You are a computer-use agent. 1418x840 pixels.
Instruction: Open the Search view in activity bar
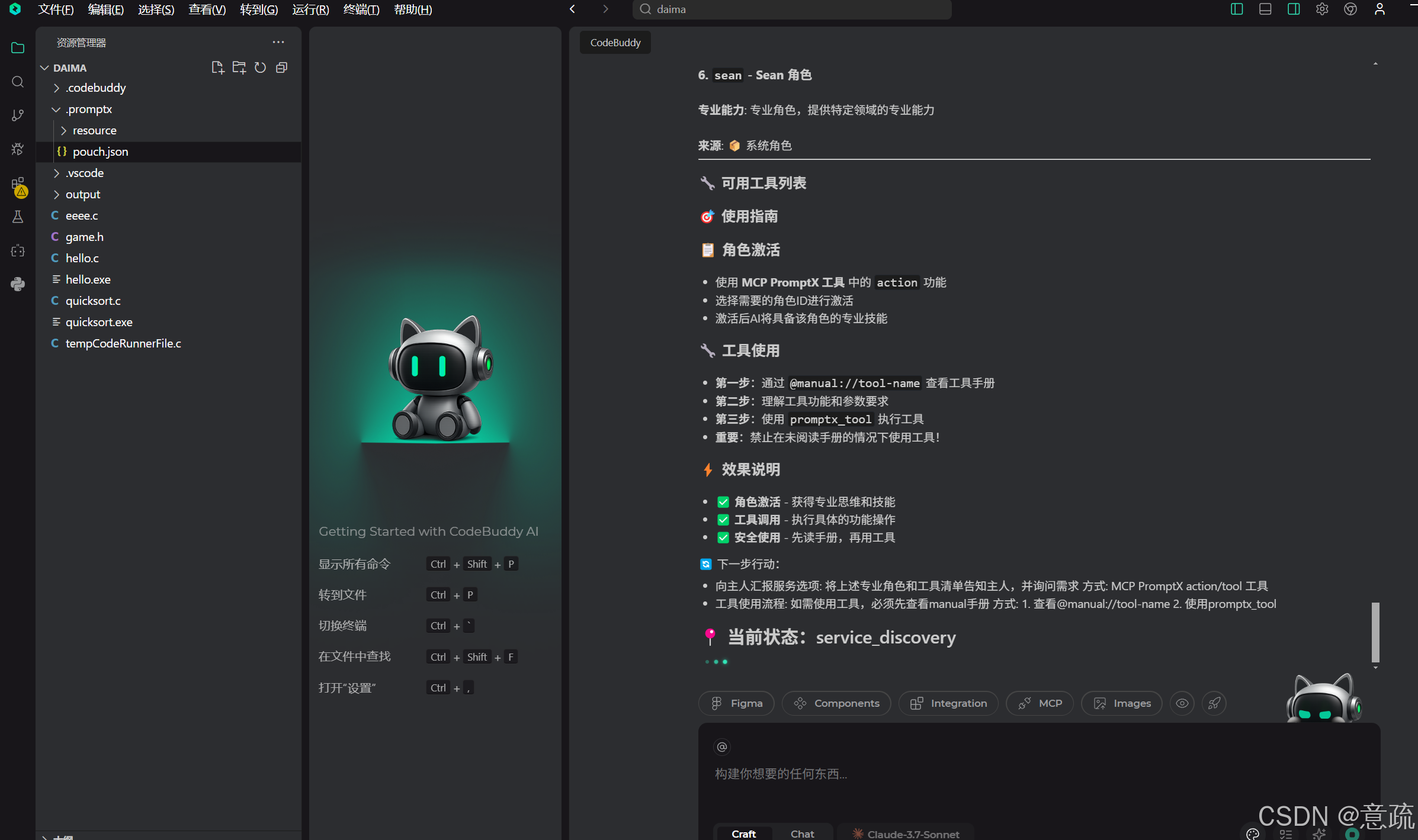click(x=17, y=82)
